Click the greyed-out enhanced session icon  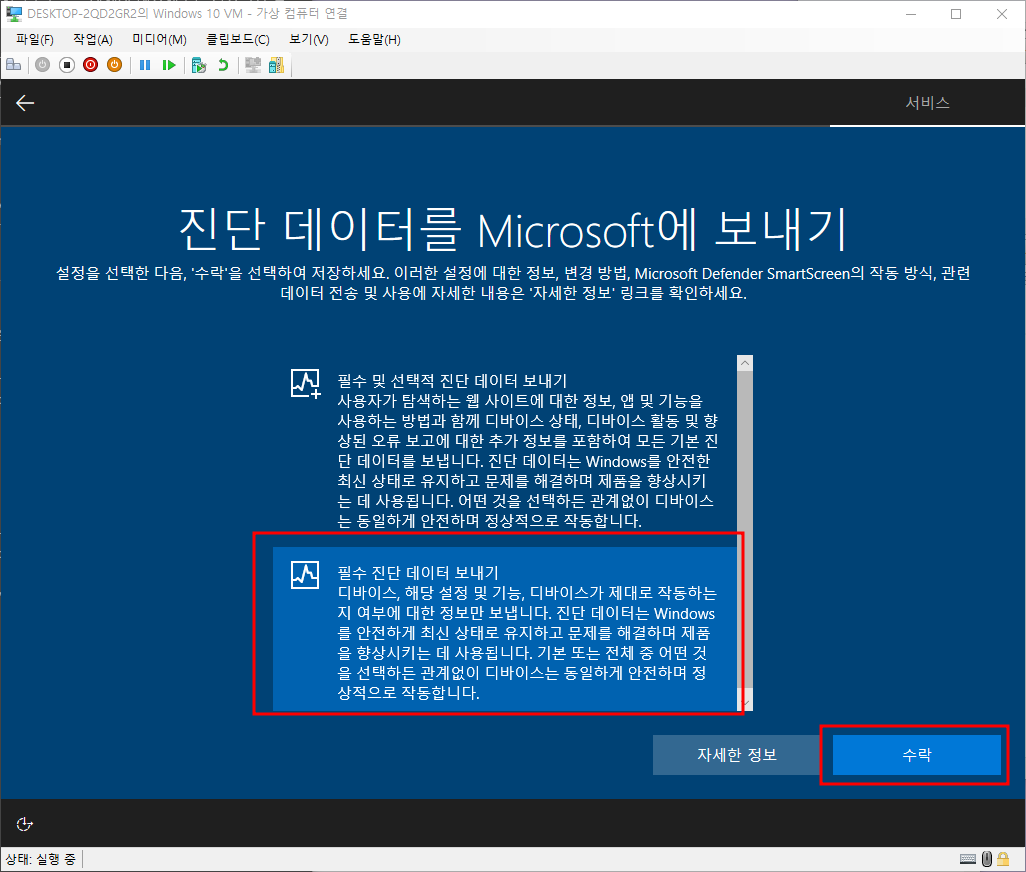(x=253, y=65)
